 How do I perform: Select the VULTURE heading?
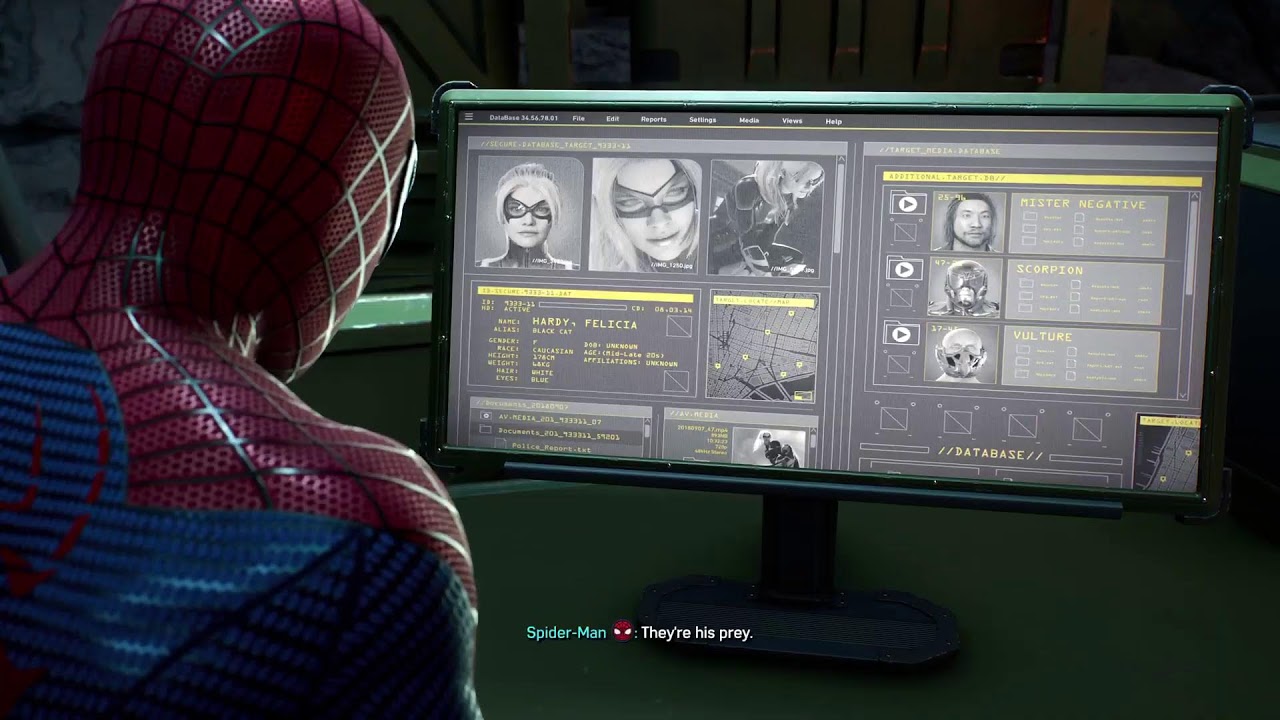pyautogui.click(x=1042, y=337)
